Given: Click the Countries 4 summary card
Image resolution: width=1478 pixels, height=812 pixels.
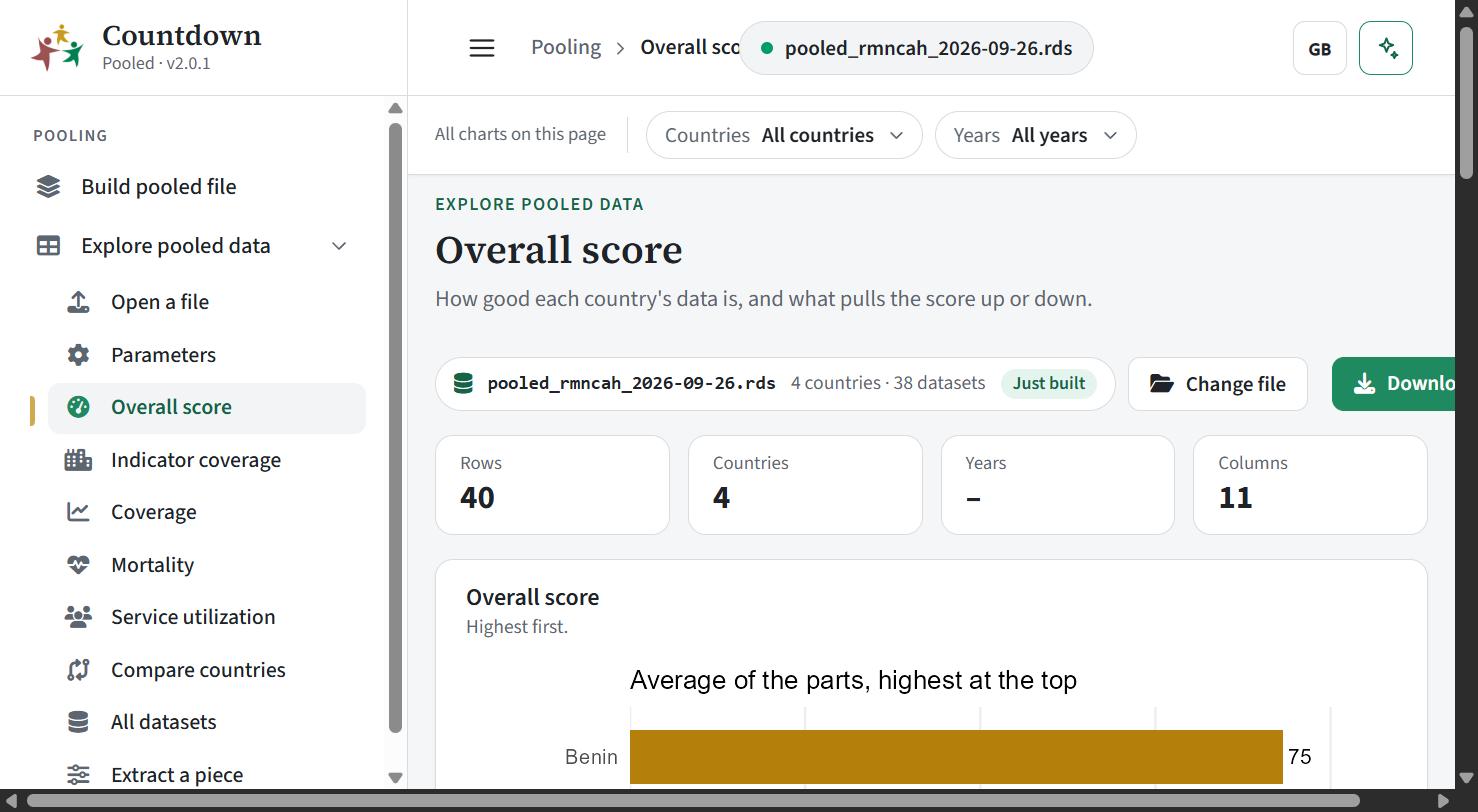Looking at the screenshot, I should click(x=805, y=485).
